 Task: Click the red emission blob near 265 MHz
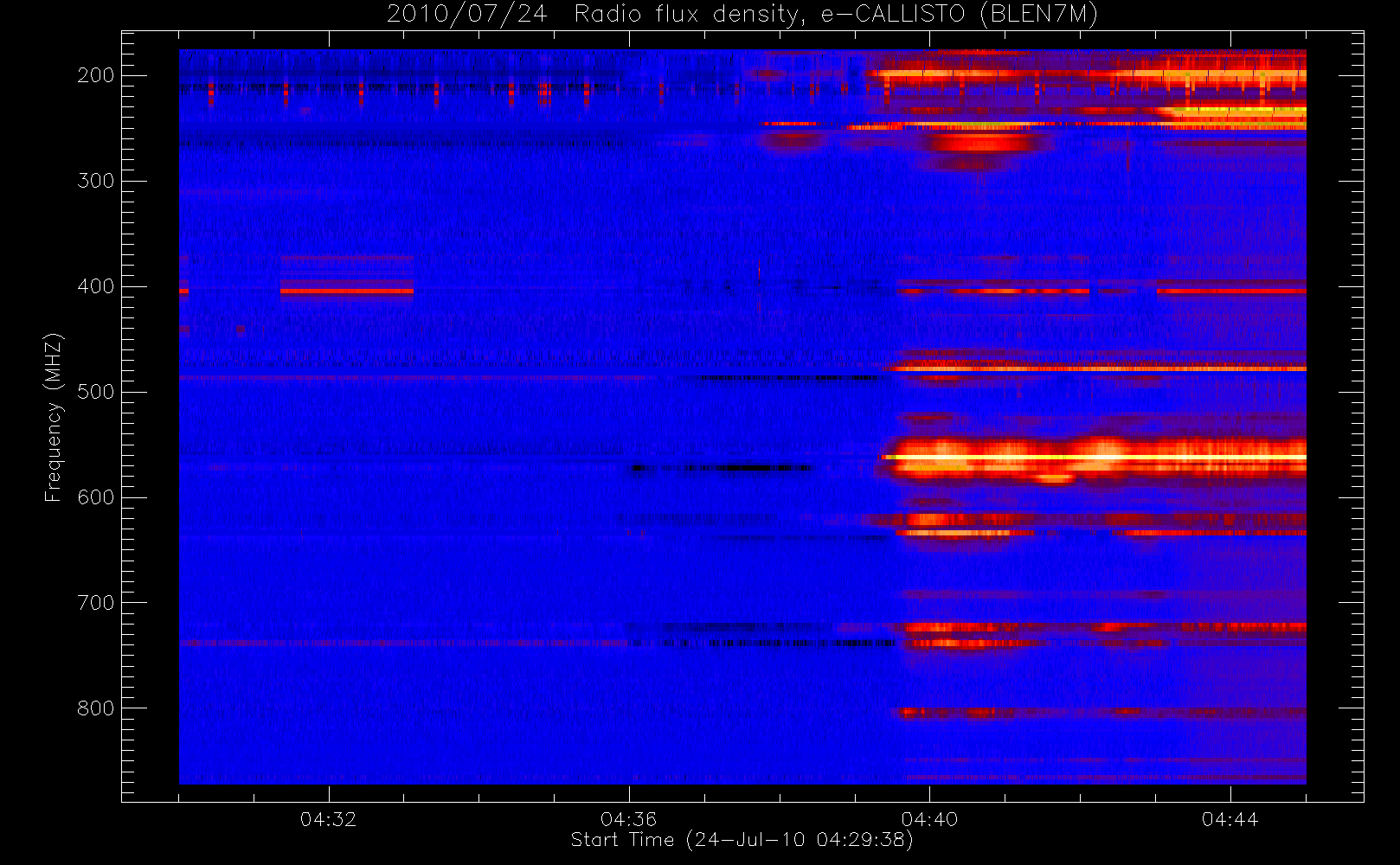pyautogui.click(x=982, y=143)
